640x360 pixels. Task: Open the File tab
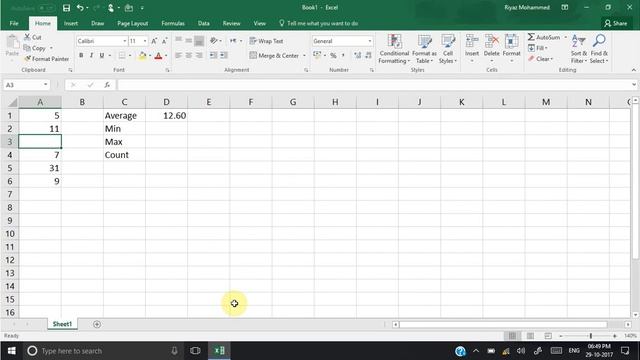[x=14, y=24]
